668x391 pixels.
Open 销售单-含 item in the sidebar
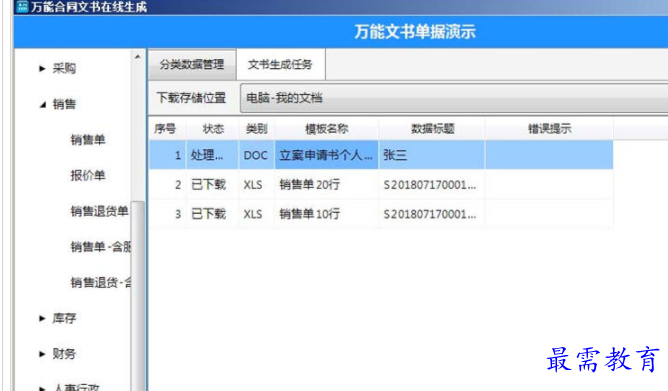101,247
